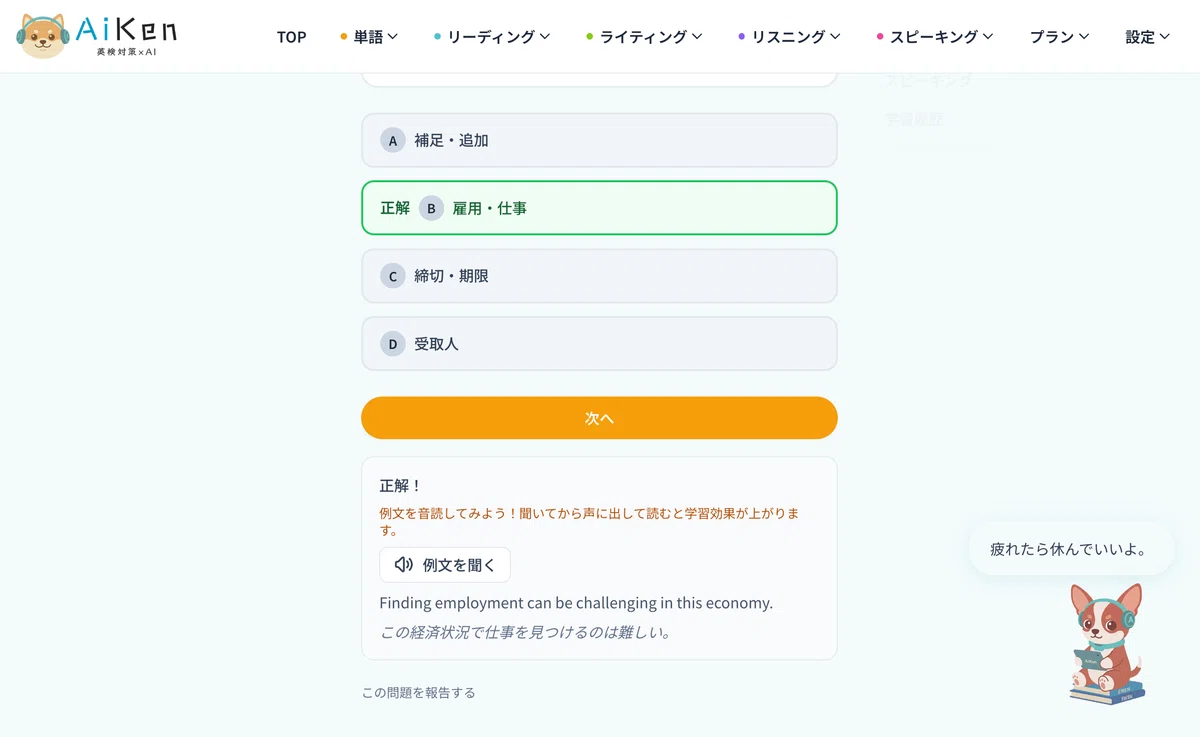Click the circled C option badge
Image resolution: width=1200 pixels, height=737 pixels.
(393, 276)
